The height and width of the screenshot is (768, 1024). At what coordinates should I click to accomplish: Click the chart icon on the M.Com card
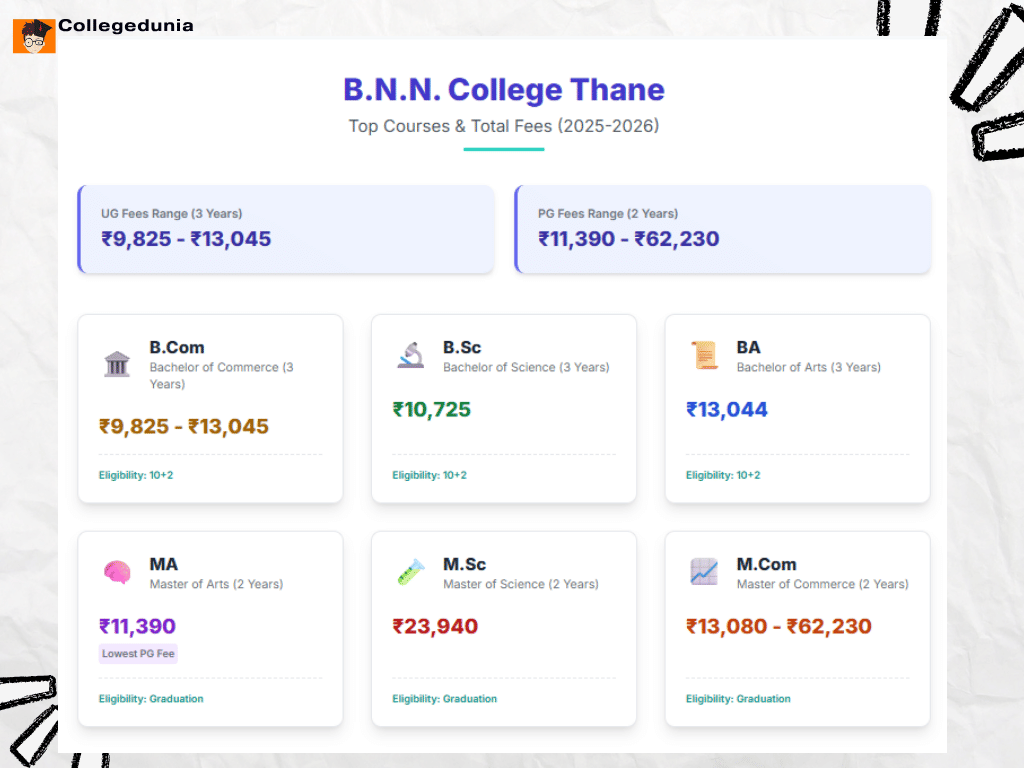(704, 571)
